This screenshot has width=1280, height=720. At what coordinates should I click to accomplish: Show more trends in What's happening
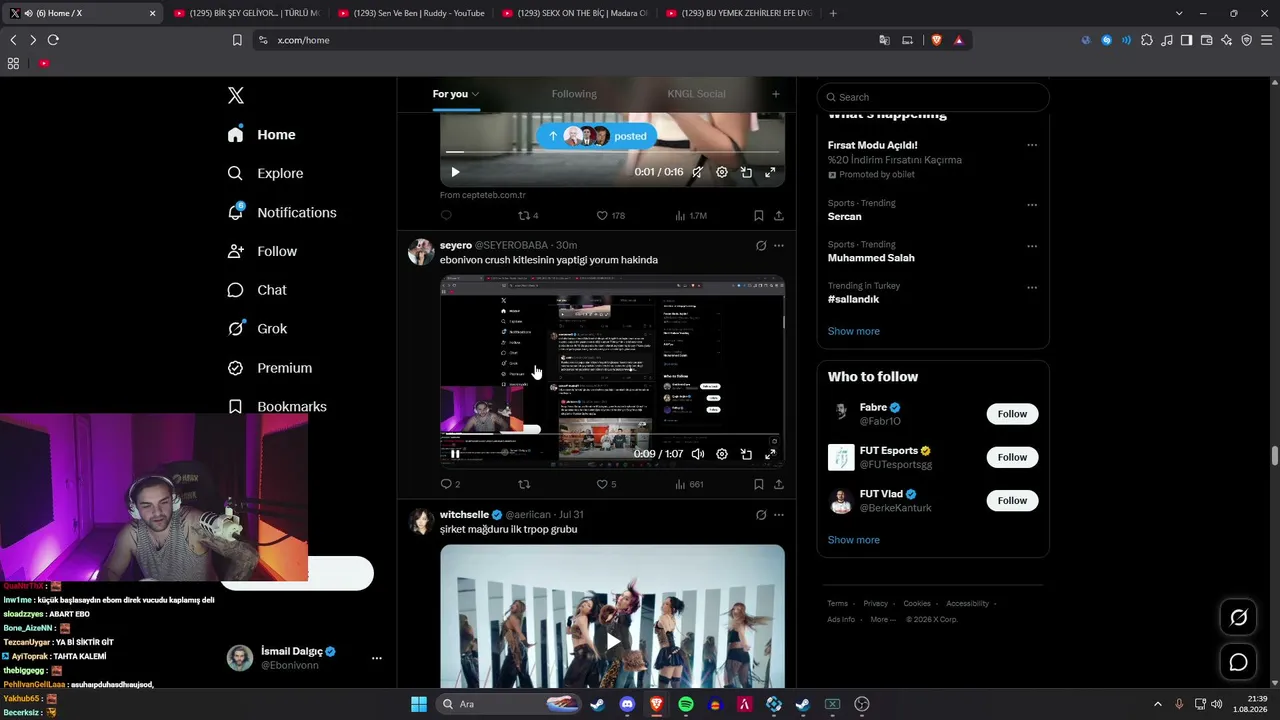tap(853, 331)
